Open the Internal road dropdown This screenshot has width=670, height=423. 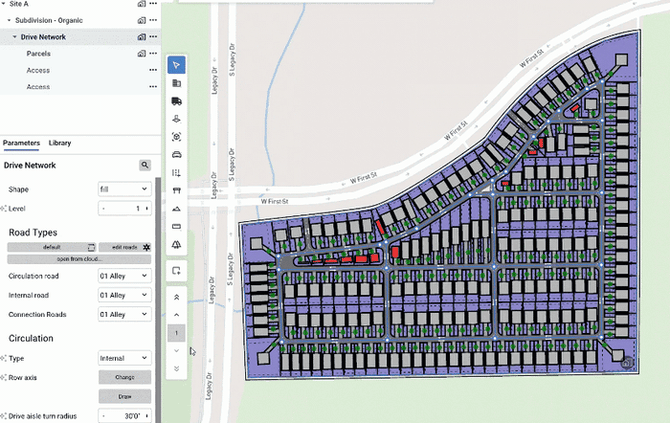124,295
